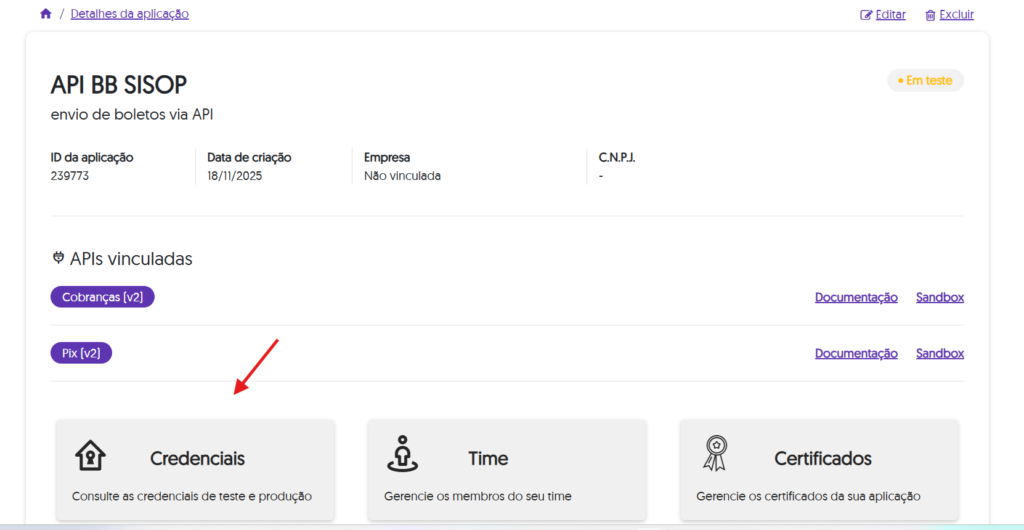Image resolution: width=1024 pixels, height=530 pixels.
Task: Click the Credenciais house-lock icon
Action: pyautogui.click(x=90, y=455)
